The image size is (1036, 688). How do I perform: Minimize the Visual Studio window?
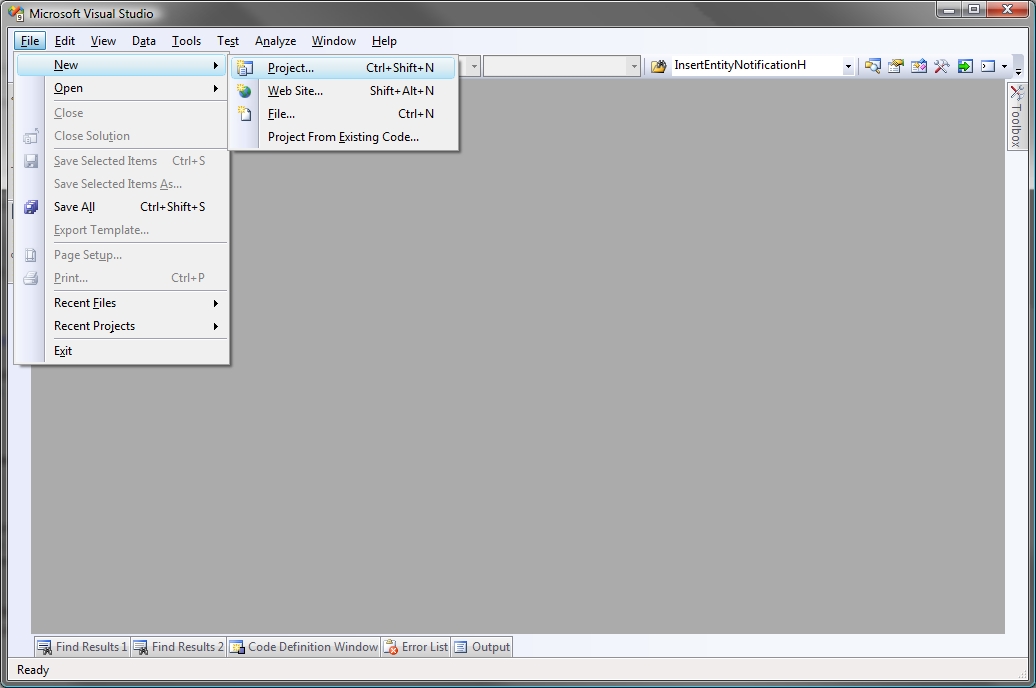pos(949,10)
